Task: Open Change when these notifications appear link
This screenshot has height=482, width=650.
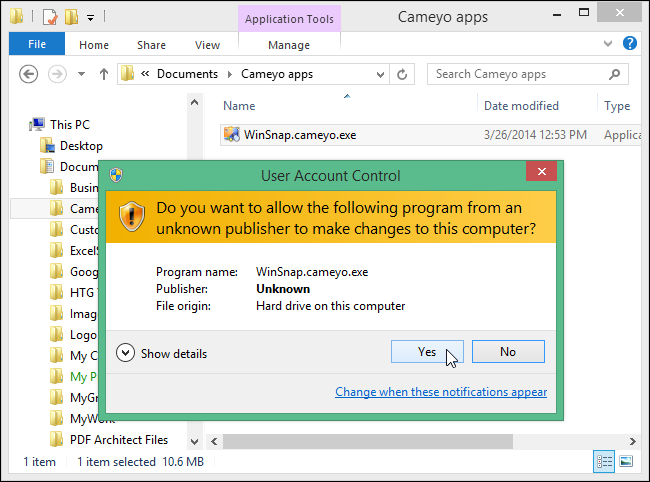Action: click(x=441, y=392)
